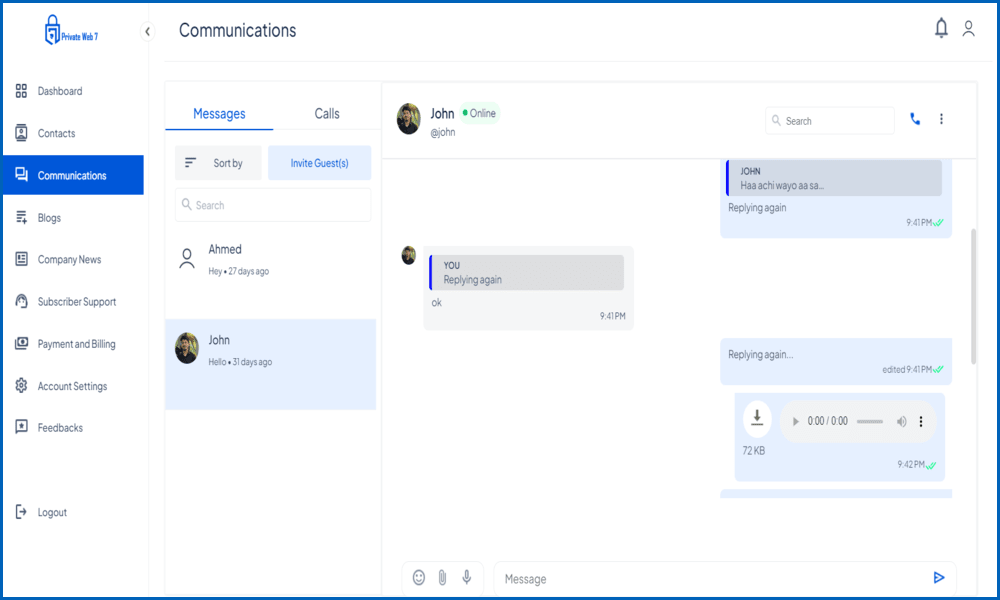Click the notification bell icon

pos(941,29)
